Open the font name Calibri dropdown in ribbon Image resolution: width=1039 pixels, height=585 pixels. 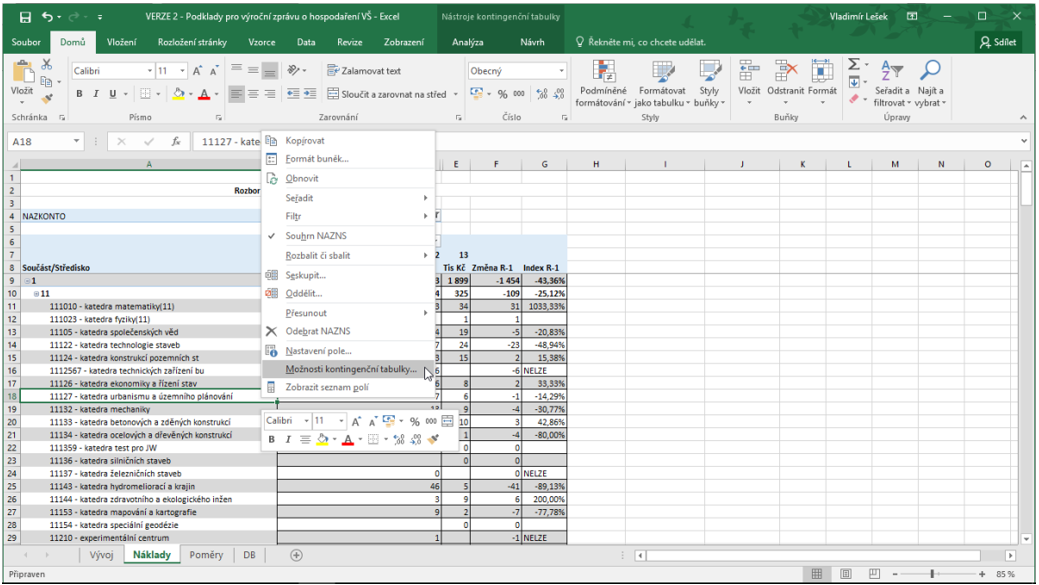pyautogui.click(x=150, y=71)
